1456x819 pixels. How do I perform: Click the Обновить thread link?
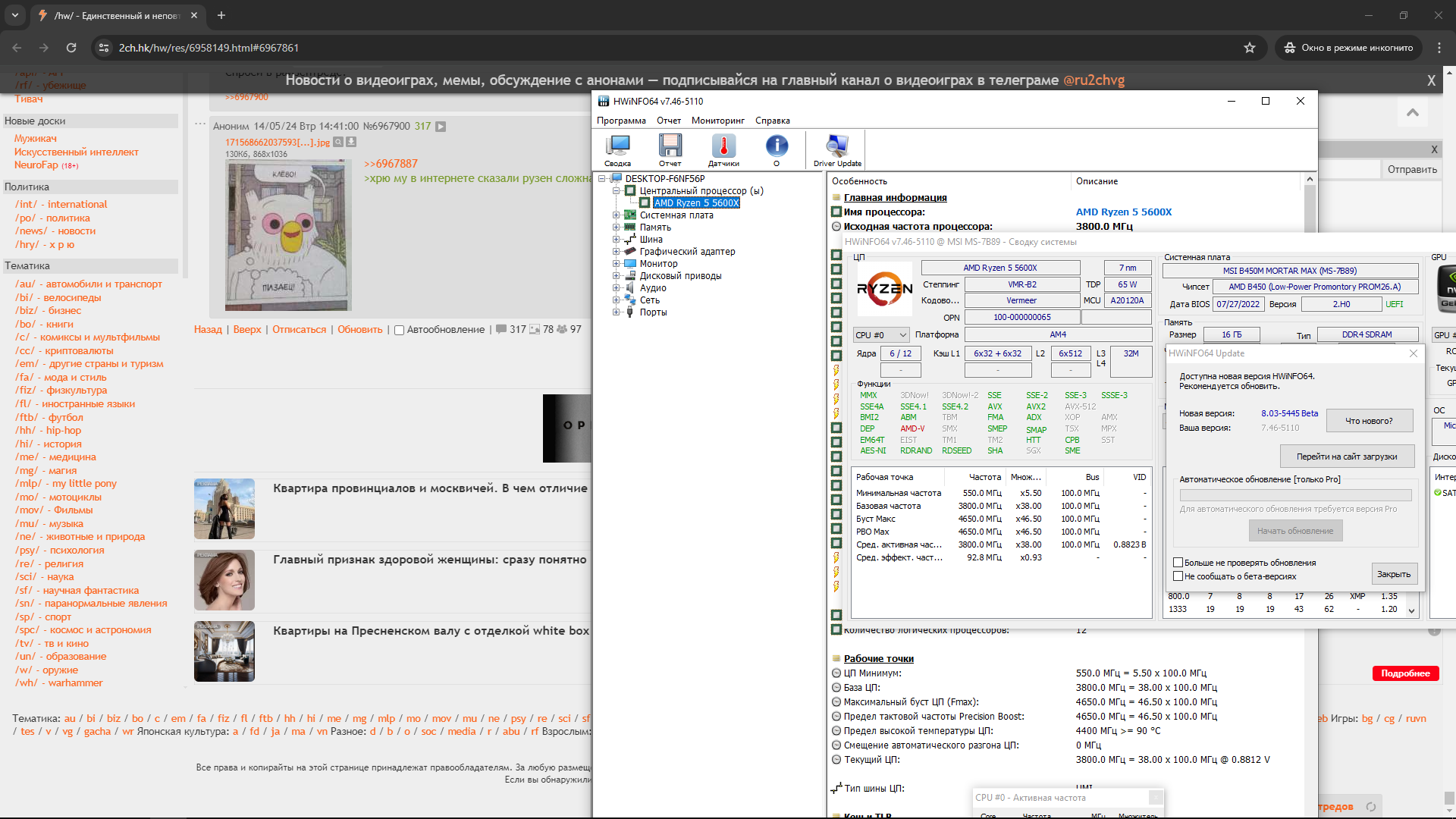360,330
